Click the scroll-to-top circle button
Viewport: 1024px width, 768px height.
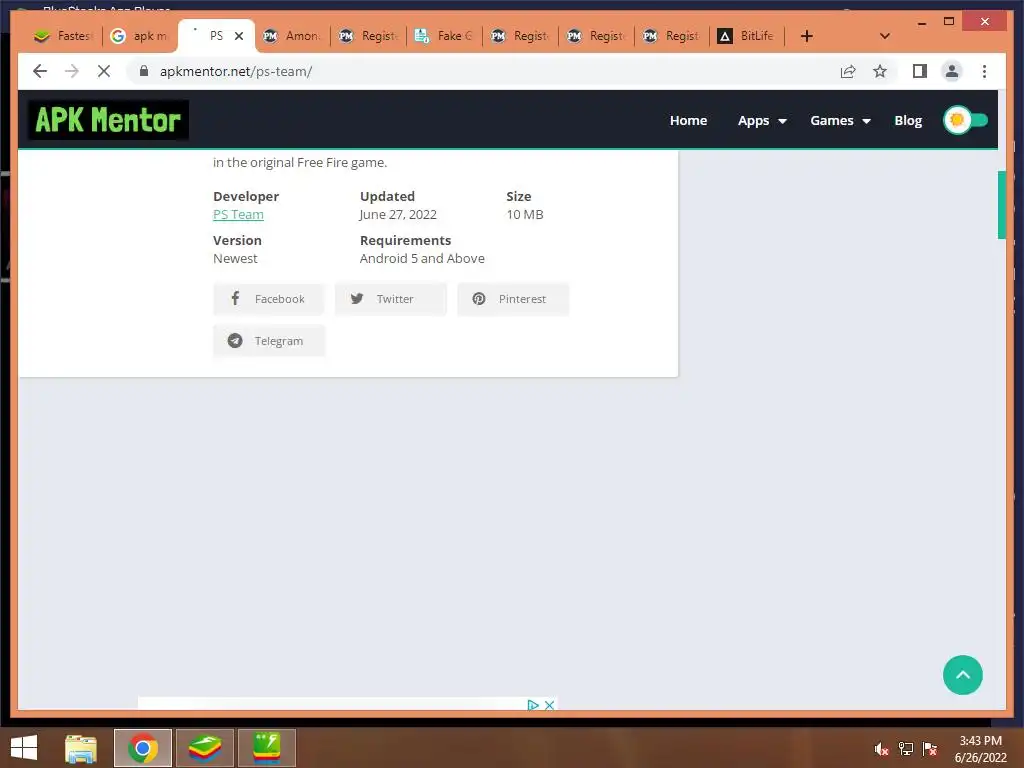[963, 675]
